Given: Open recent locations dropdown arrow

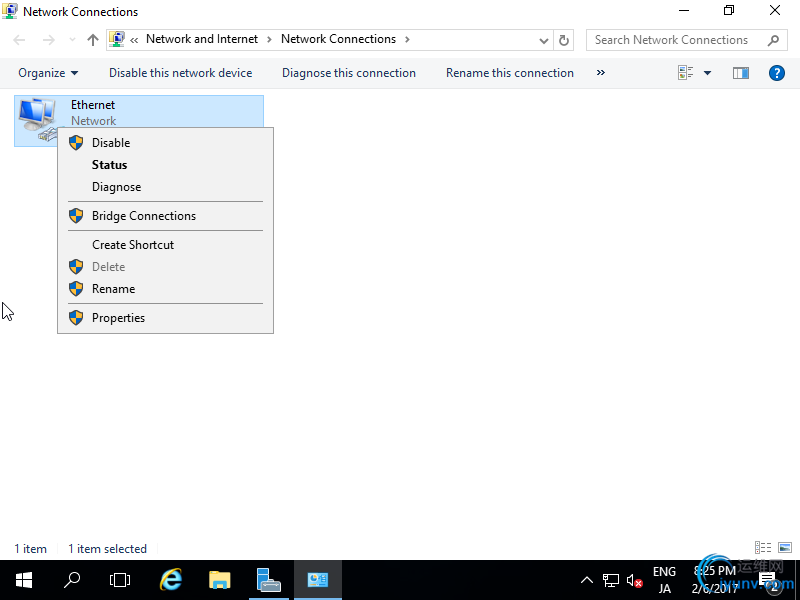Looking at the screenshot, I should pos(72,40).
